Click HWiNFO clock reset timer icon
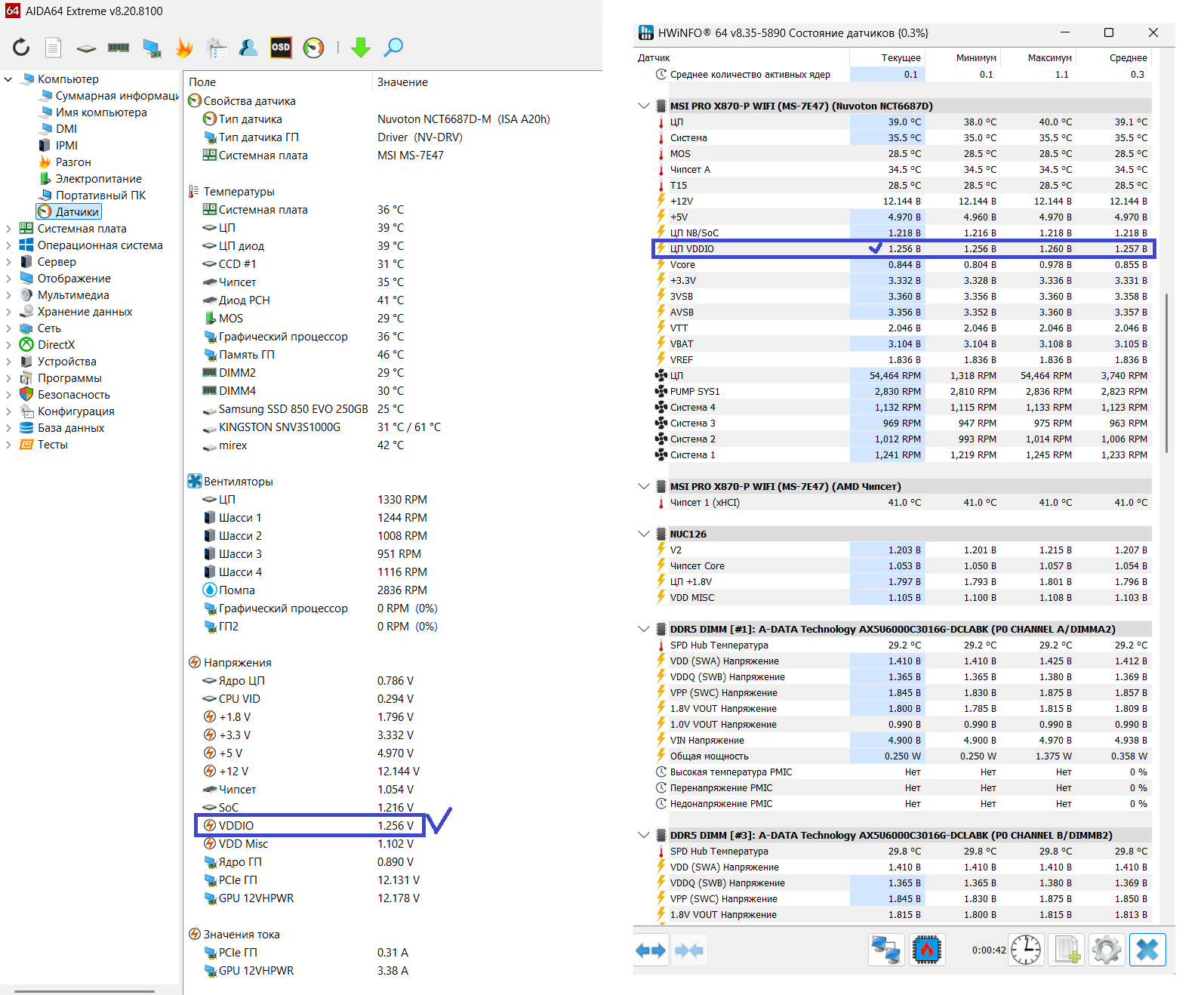Screen dimensions: 1204x995 point(1027,950)
